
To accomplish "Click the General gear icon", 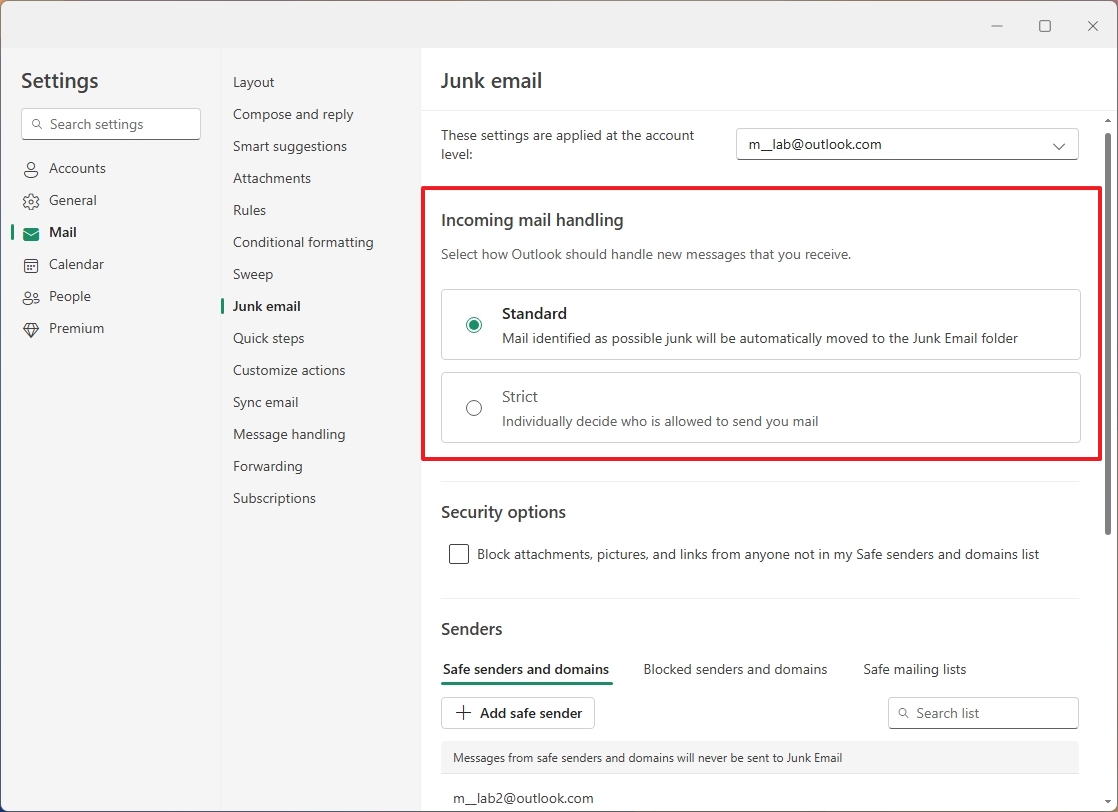I will [31, 202].
